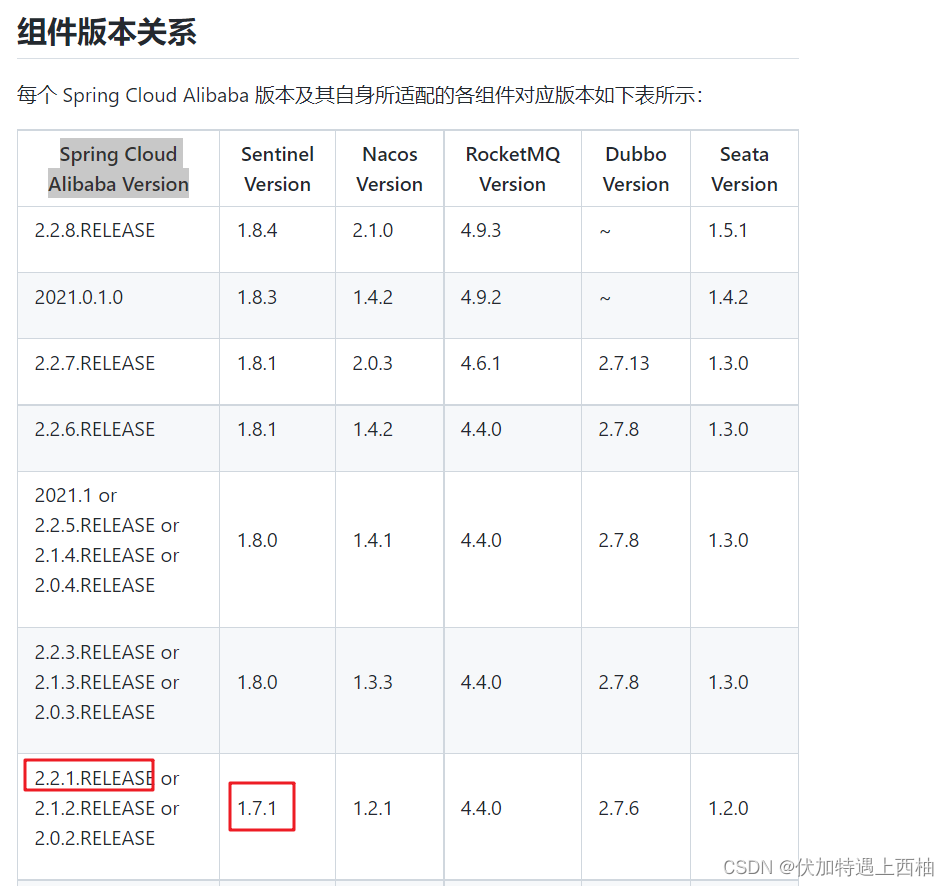Click Sentinel 1.8.1 in the 2.2.6.RELEASE row

[257, 430]
